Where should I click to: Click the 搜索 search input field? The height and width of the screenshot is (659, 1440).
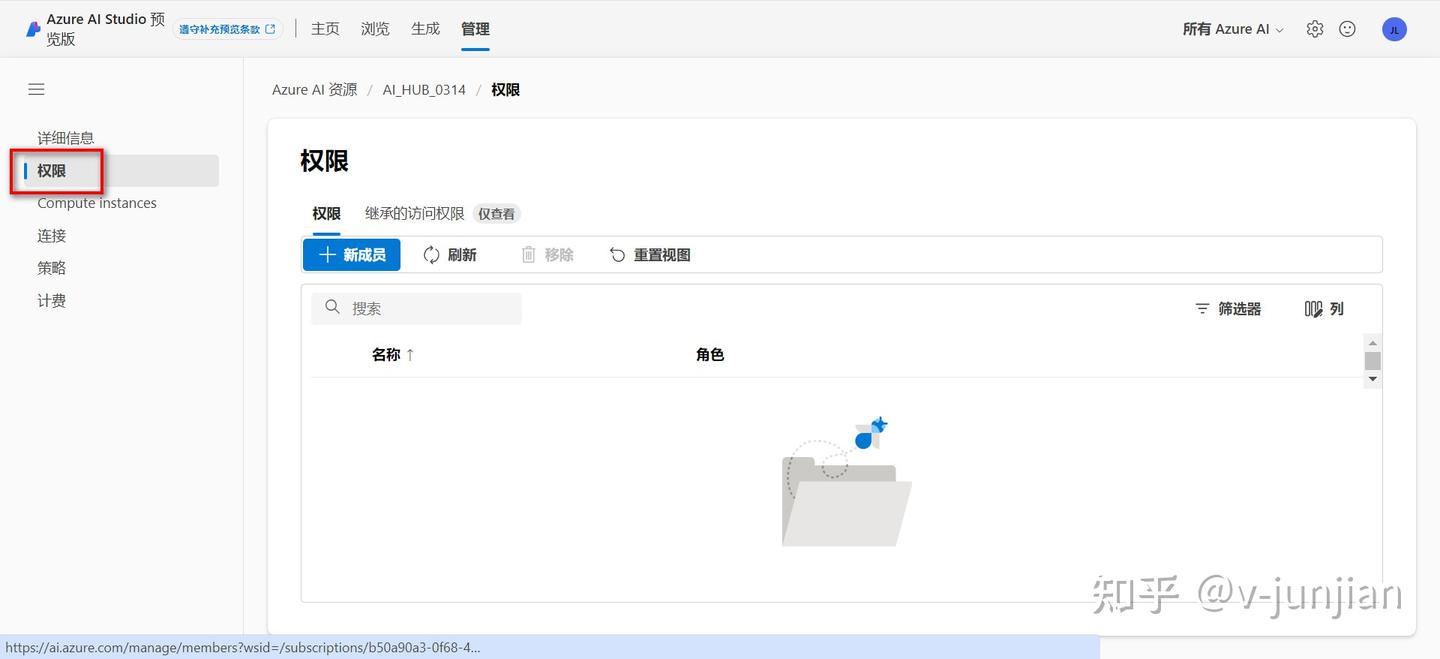[416, 308]
